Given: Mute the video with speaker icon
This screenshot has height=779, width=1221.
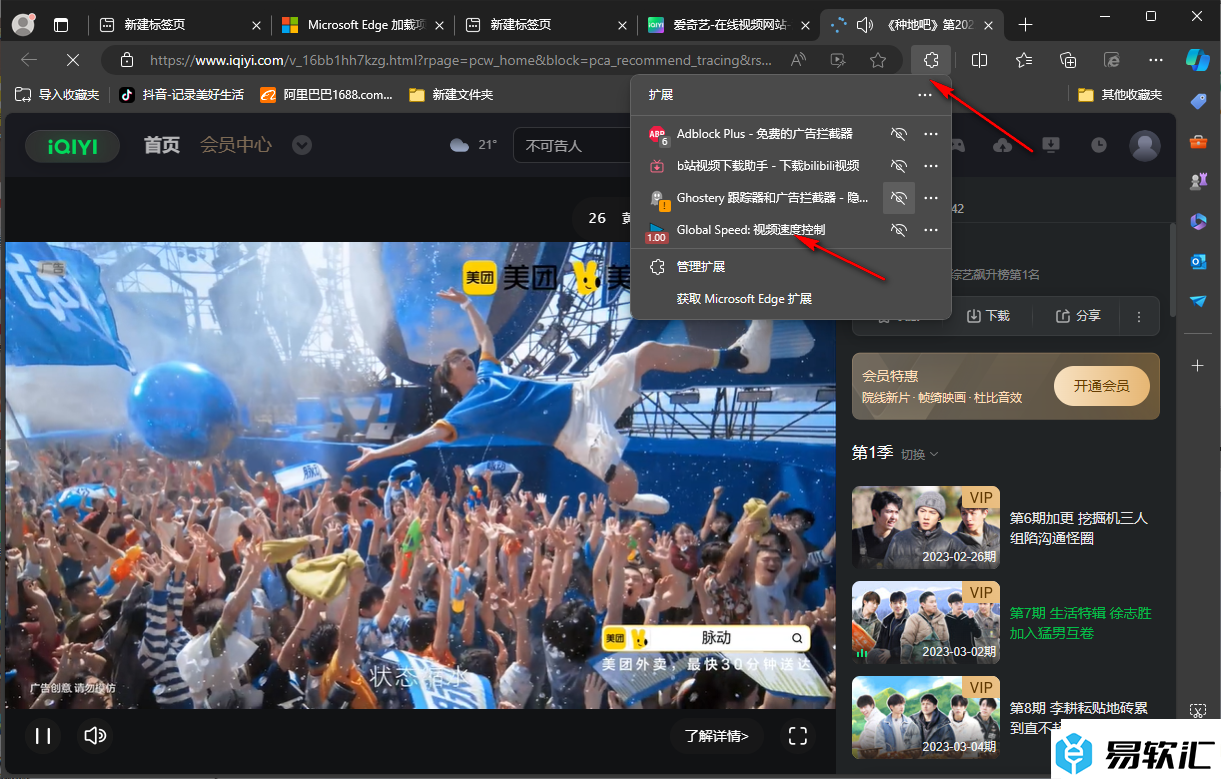Looking at the screenshot, I should tap(95, 736).
